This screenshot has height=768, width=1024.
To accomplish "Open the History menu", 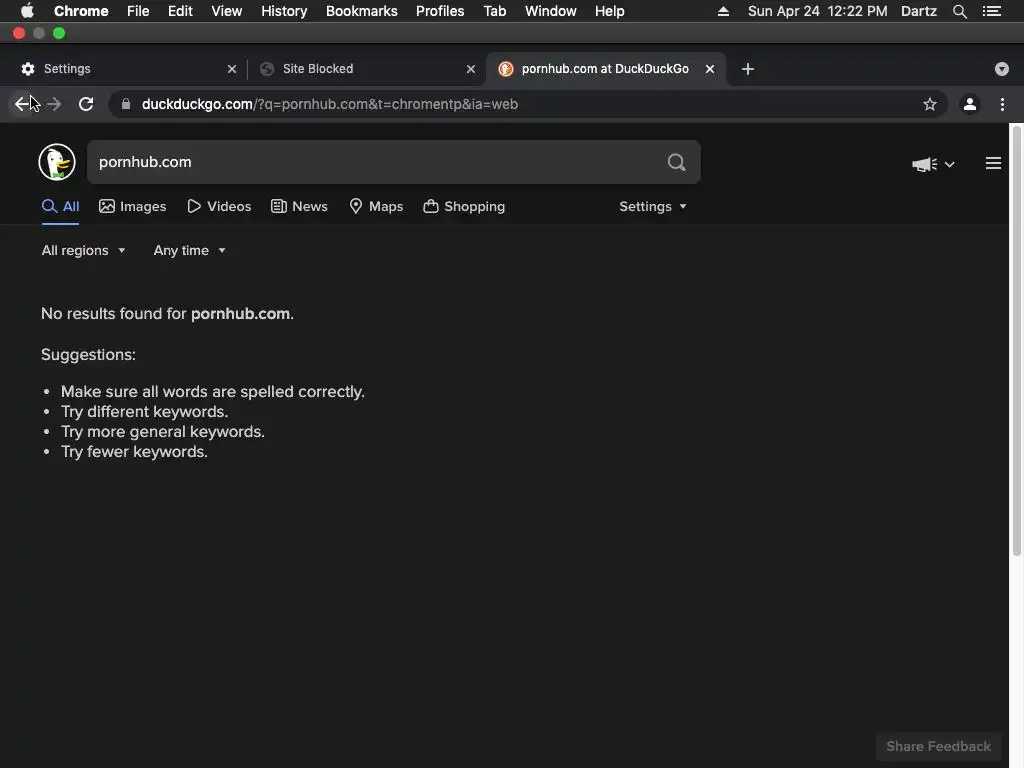I will pyautogui.click(x=284, y=11).
